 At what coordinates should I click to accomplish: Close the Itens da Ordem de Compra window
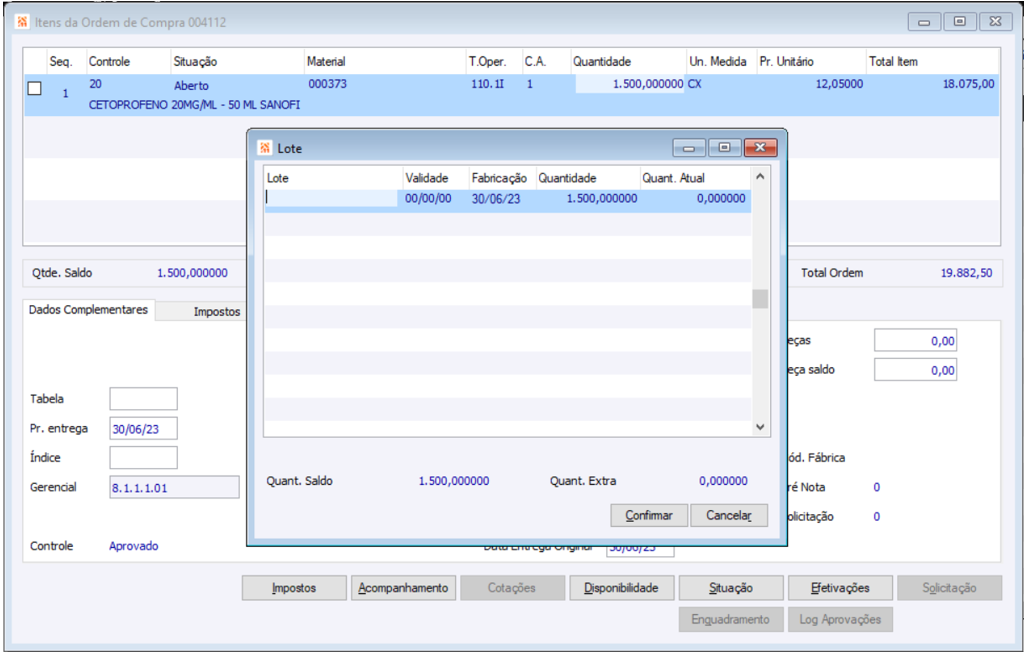[x=995, y=22]
